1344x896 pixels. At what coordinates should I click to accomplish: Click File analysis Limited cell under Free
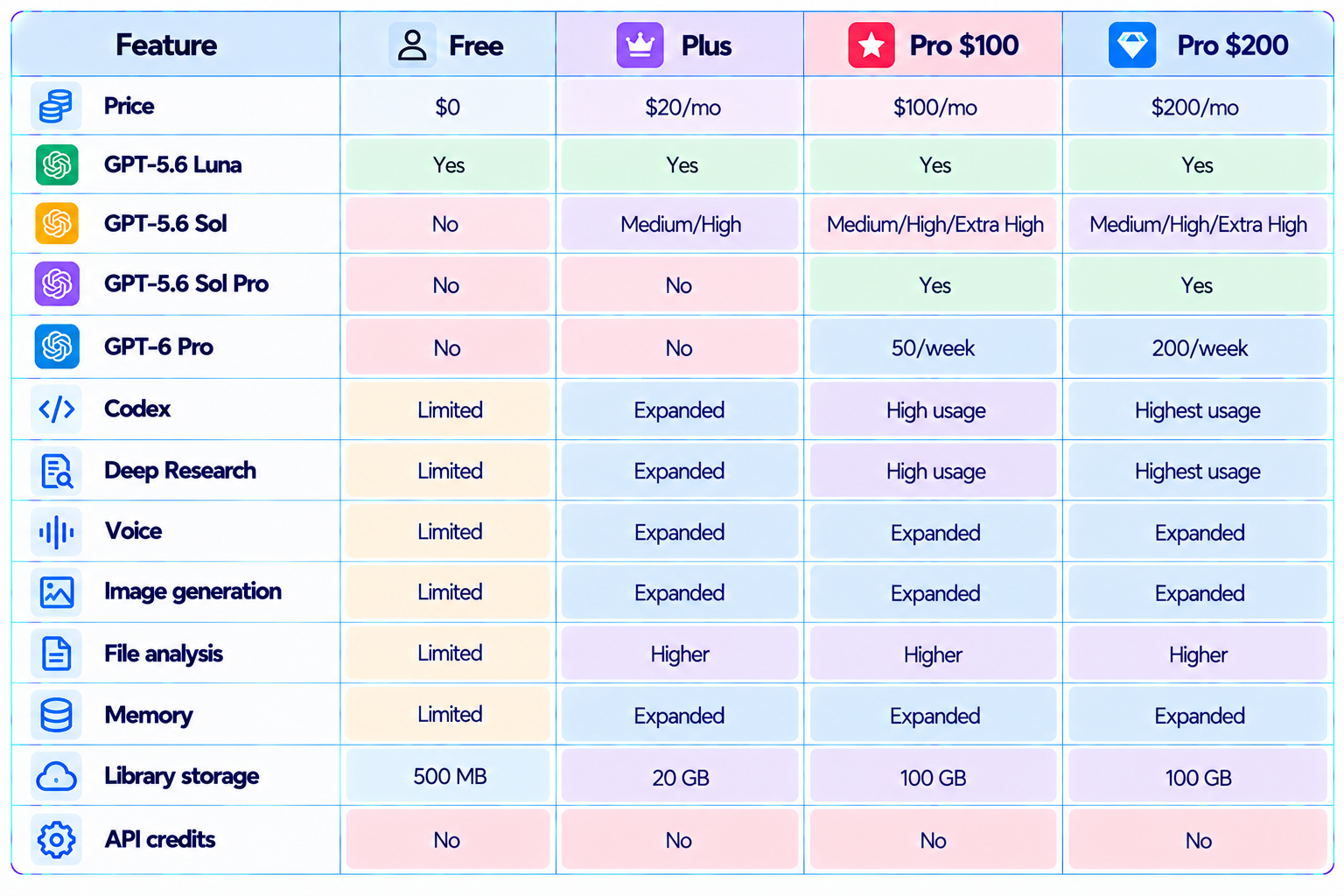point(448,654)
